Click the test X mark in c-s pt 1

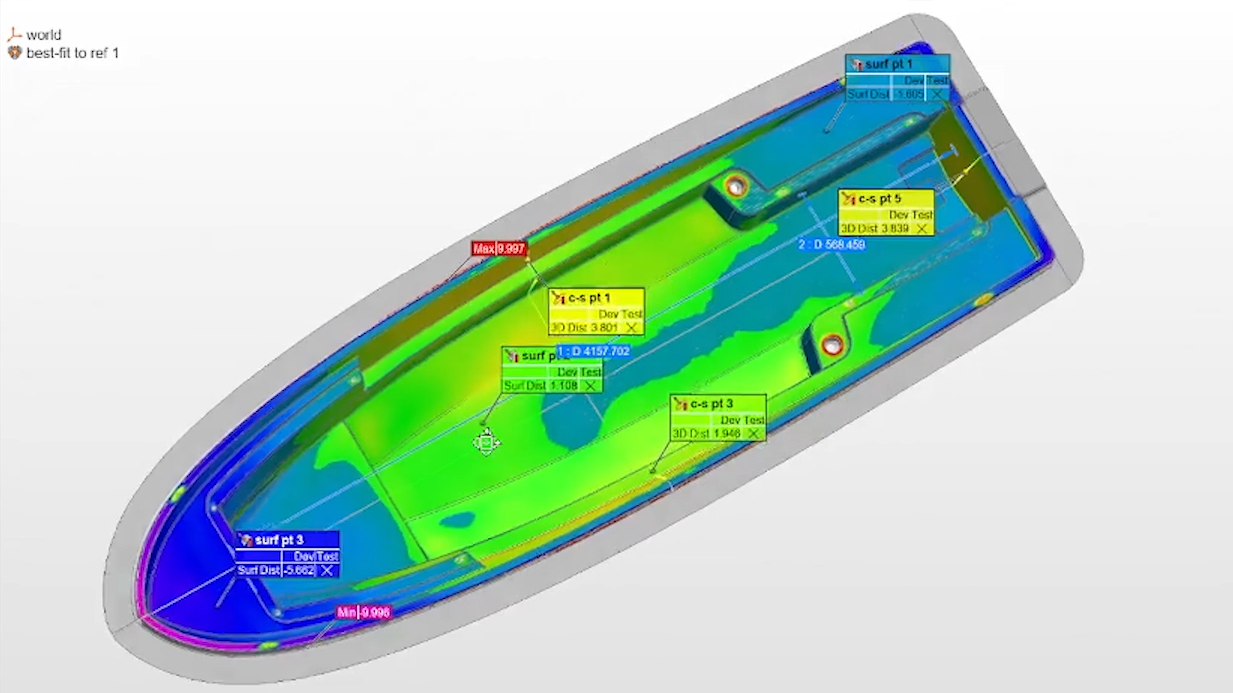[632, 328]
